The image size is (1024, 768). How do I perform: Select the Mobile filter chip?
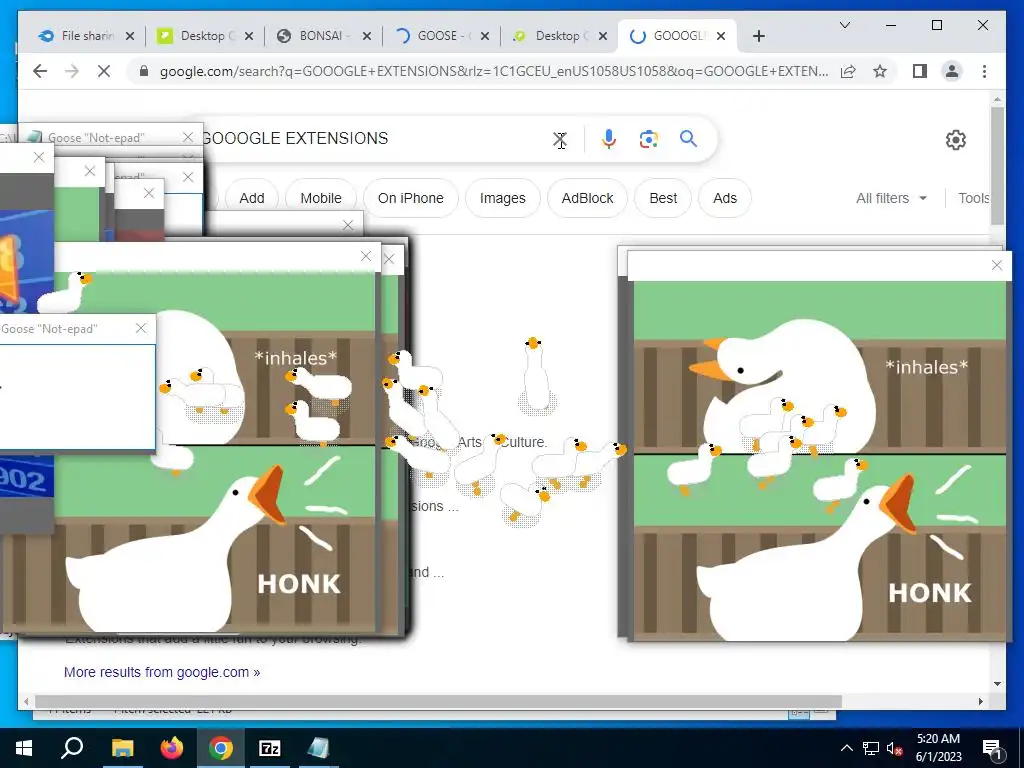tap(321, 198)
